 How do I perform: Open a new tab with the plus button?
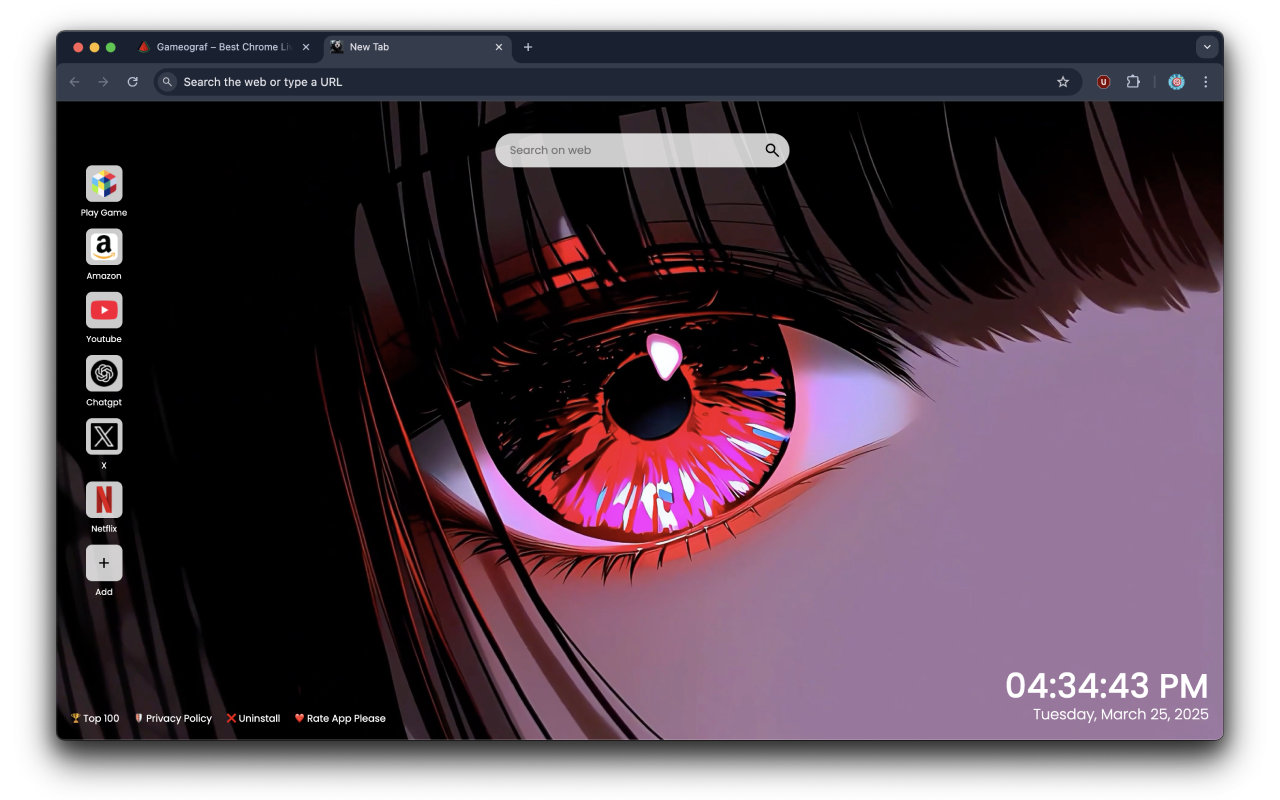tap(528, 47)
